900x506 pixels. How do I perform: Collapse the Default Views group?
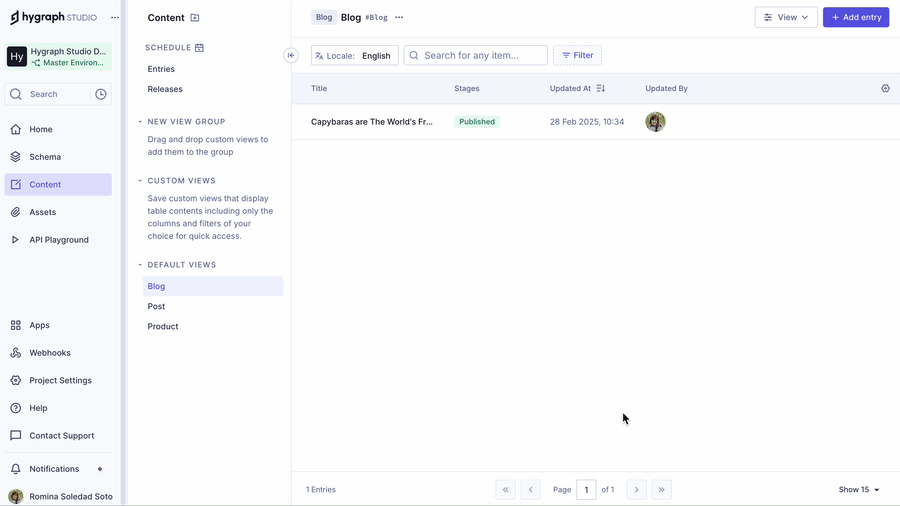coord(140,265)
